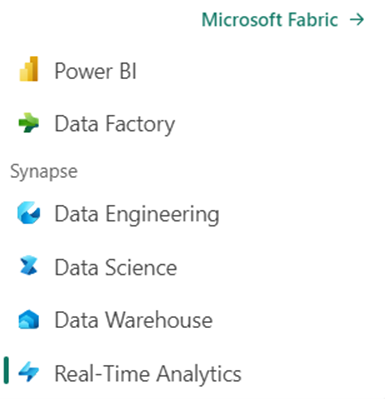The height and width of the screenshot is (399, 385).
Task: Select the Data Warehouse house icon
Action: pyautogui.click(x=29, y=319)
